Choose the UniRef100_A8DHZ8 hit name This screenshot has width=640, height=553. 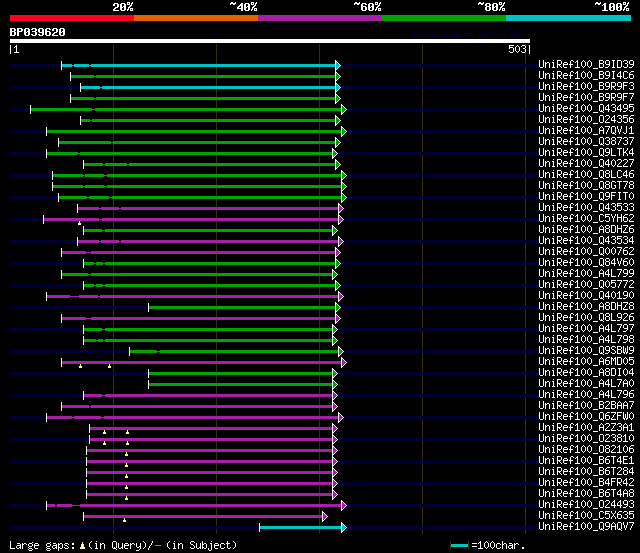pos(586,307)
